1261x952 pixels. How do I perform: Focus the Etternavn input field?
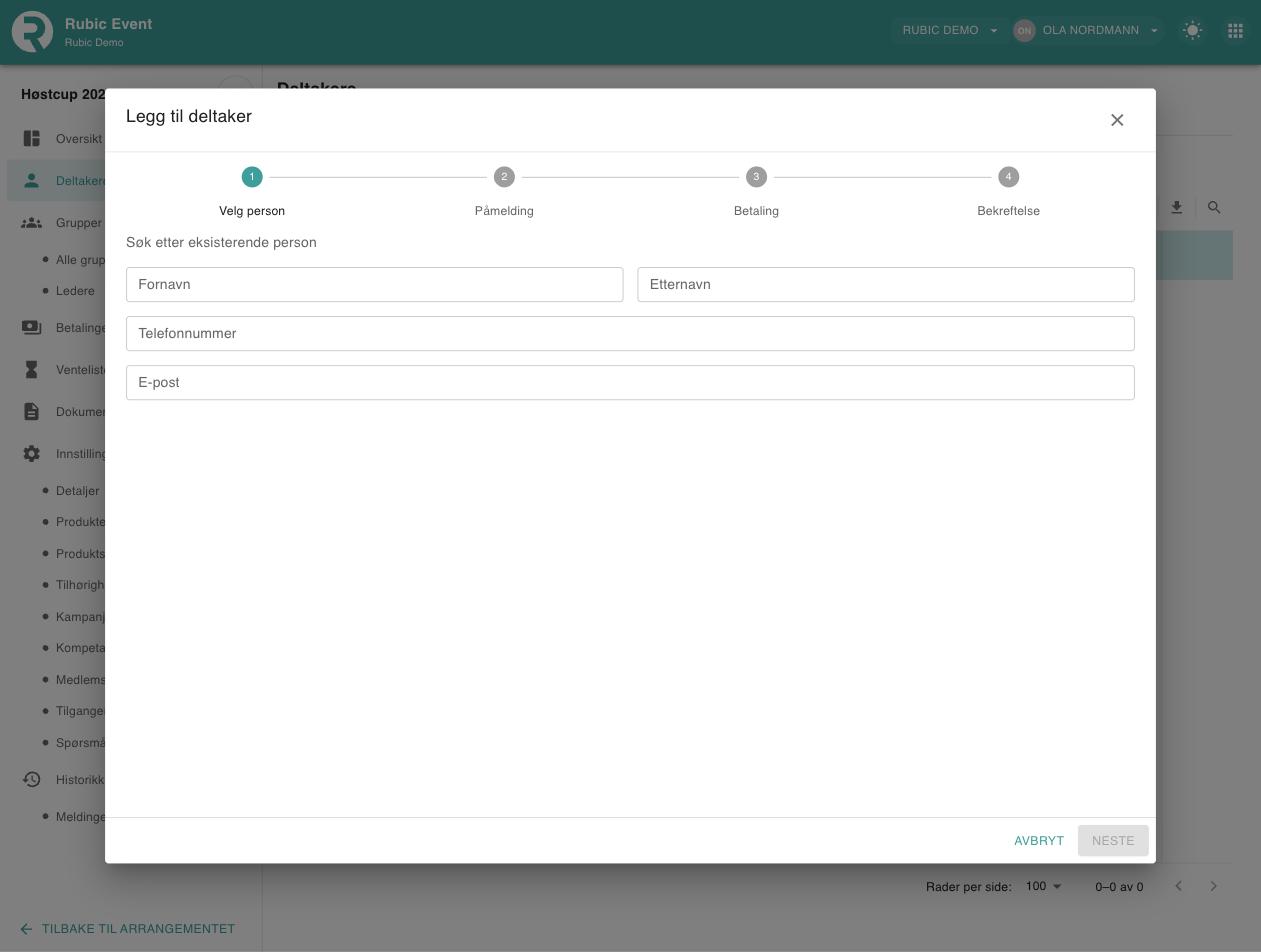click(x=886, y=284)
